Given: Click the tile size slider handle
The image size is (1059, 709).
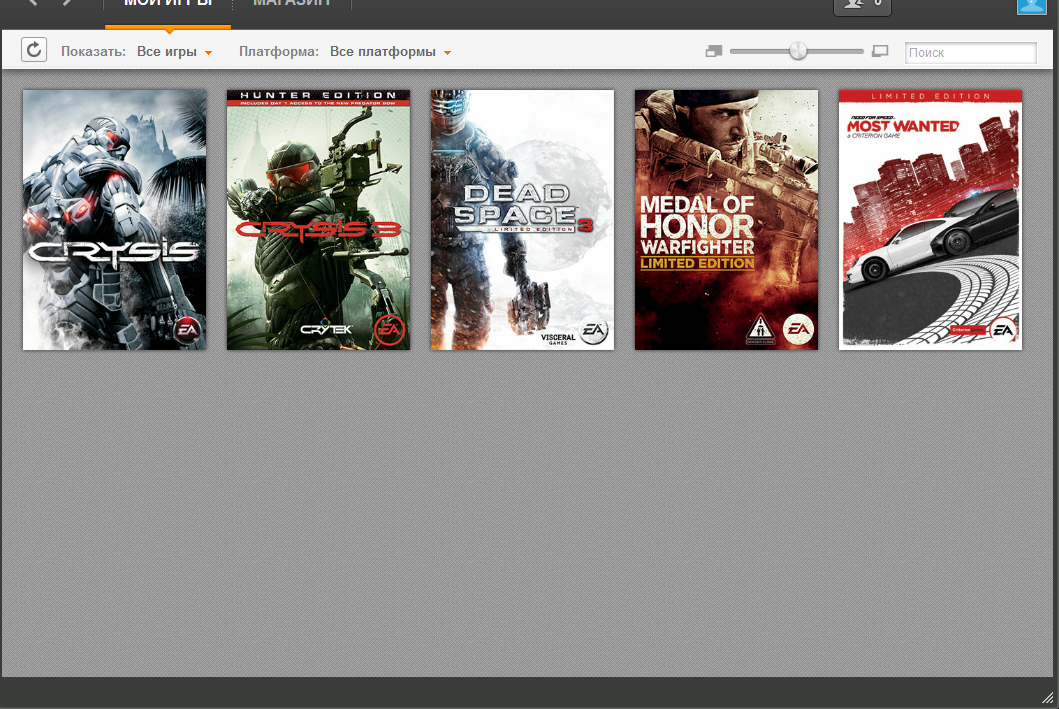Looking at the screenshot, I should click(798, 51).
